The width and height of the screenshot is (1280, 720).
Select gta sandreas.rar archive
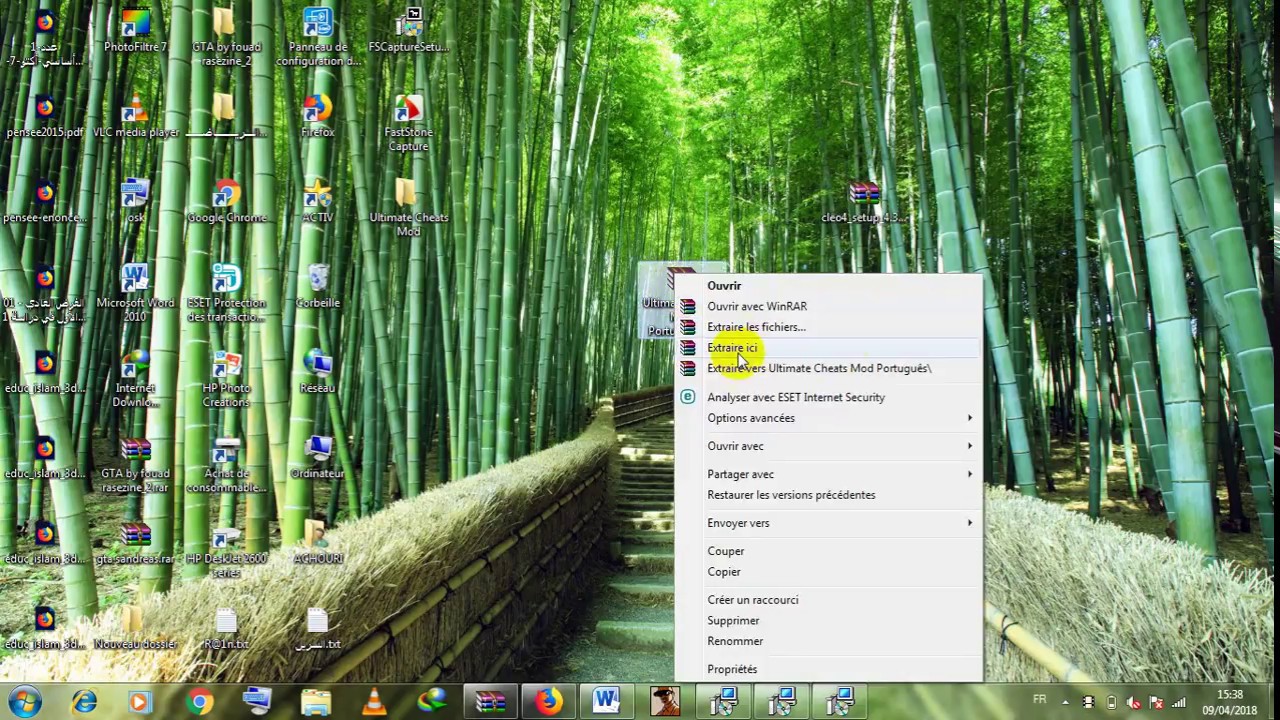[x=136, y=543]
